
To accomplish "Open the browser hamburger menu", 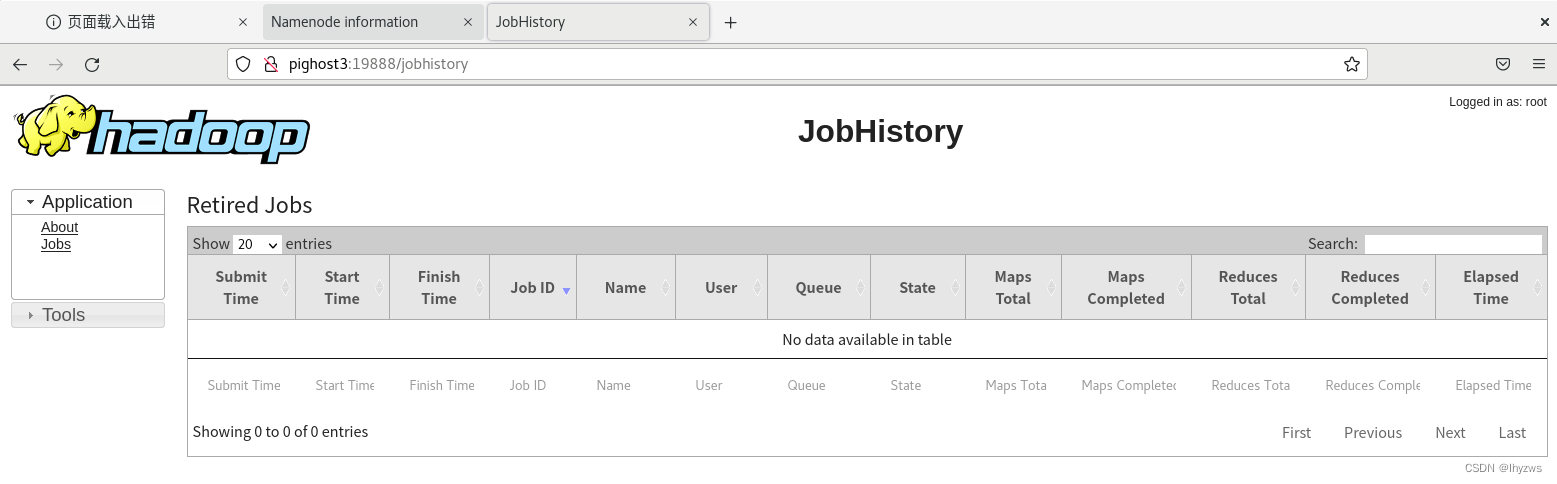I will click(x=1538, y=64).
